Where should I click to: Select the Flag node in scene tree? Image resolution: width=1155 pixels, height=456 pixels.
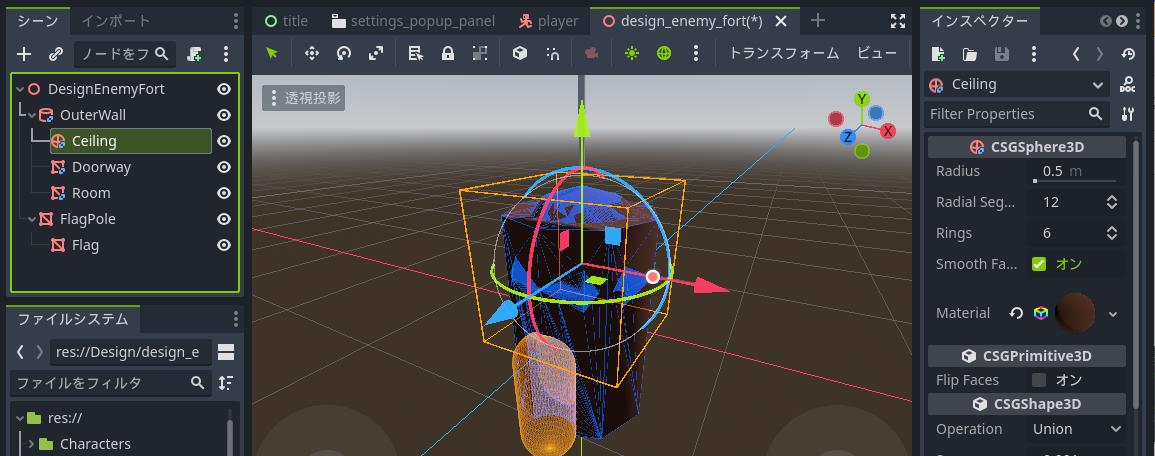click(85, 245)
